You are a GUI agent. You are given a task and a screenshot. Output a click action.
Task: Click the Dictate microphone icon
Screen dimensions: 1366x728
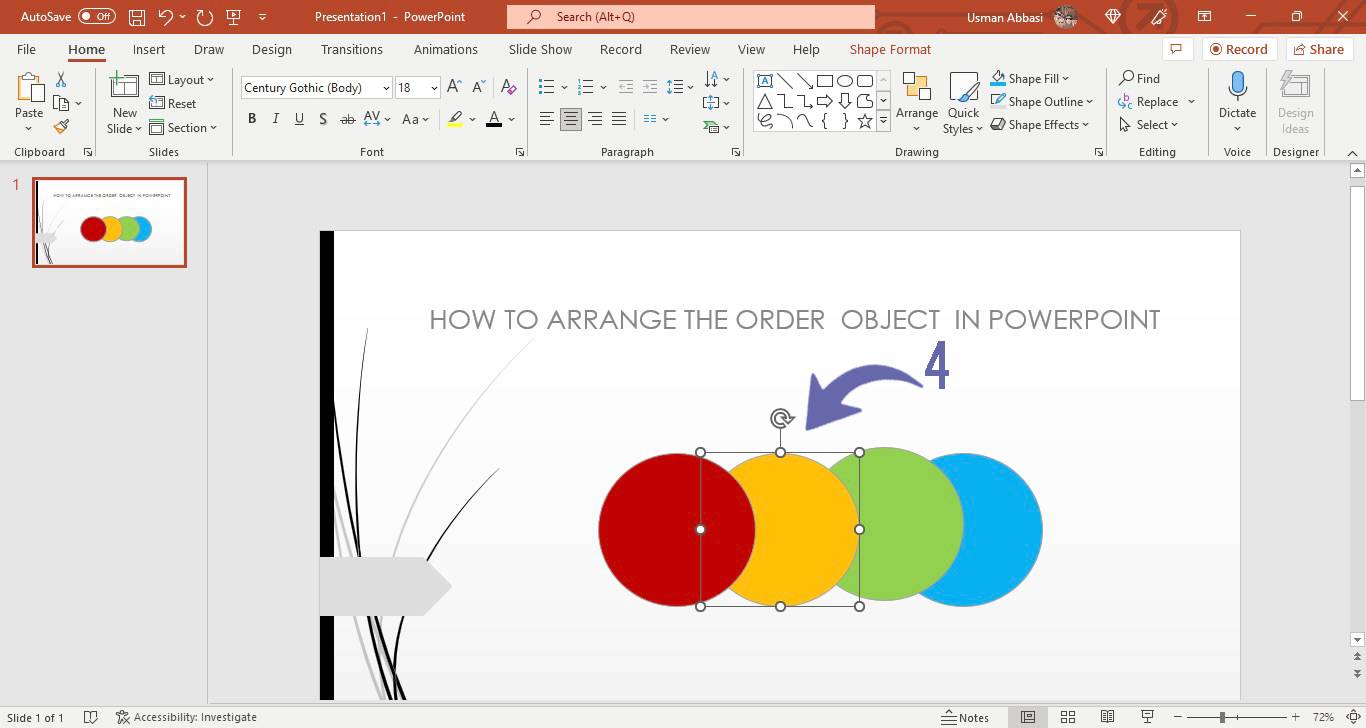click(1237, 87)
